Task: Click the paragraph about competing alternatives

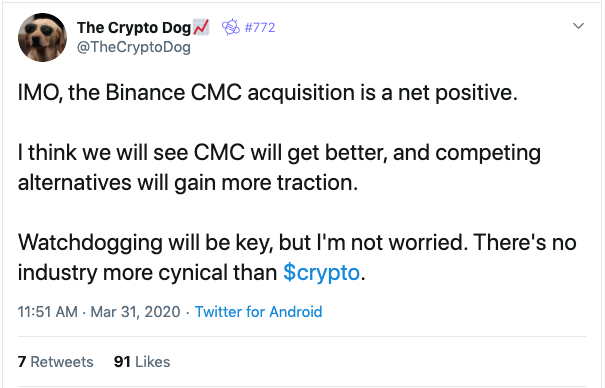Action: coord(279,167)
